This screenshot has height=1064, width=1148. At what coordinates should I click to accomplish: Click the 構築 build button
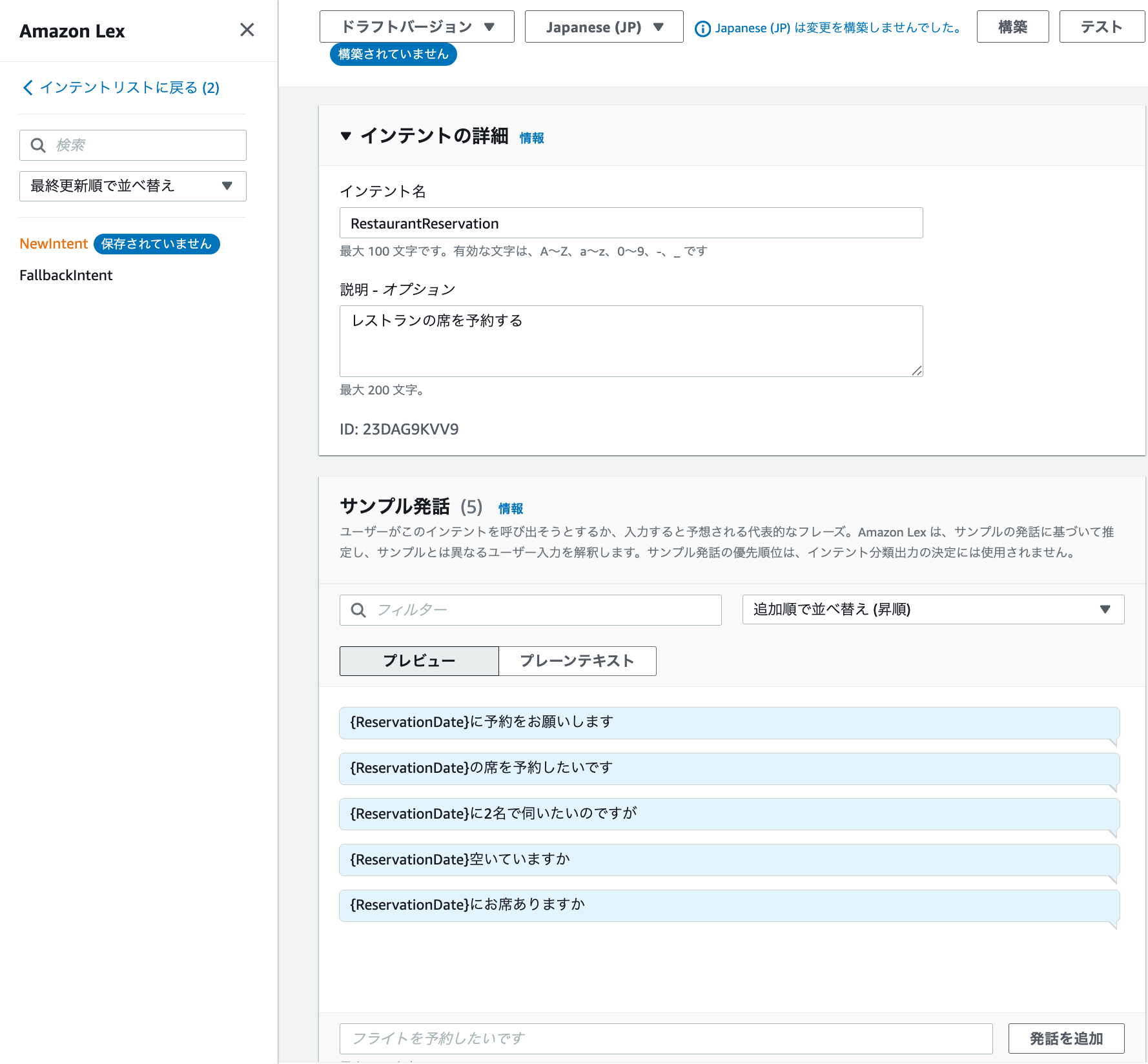coord(1013,27)
